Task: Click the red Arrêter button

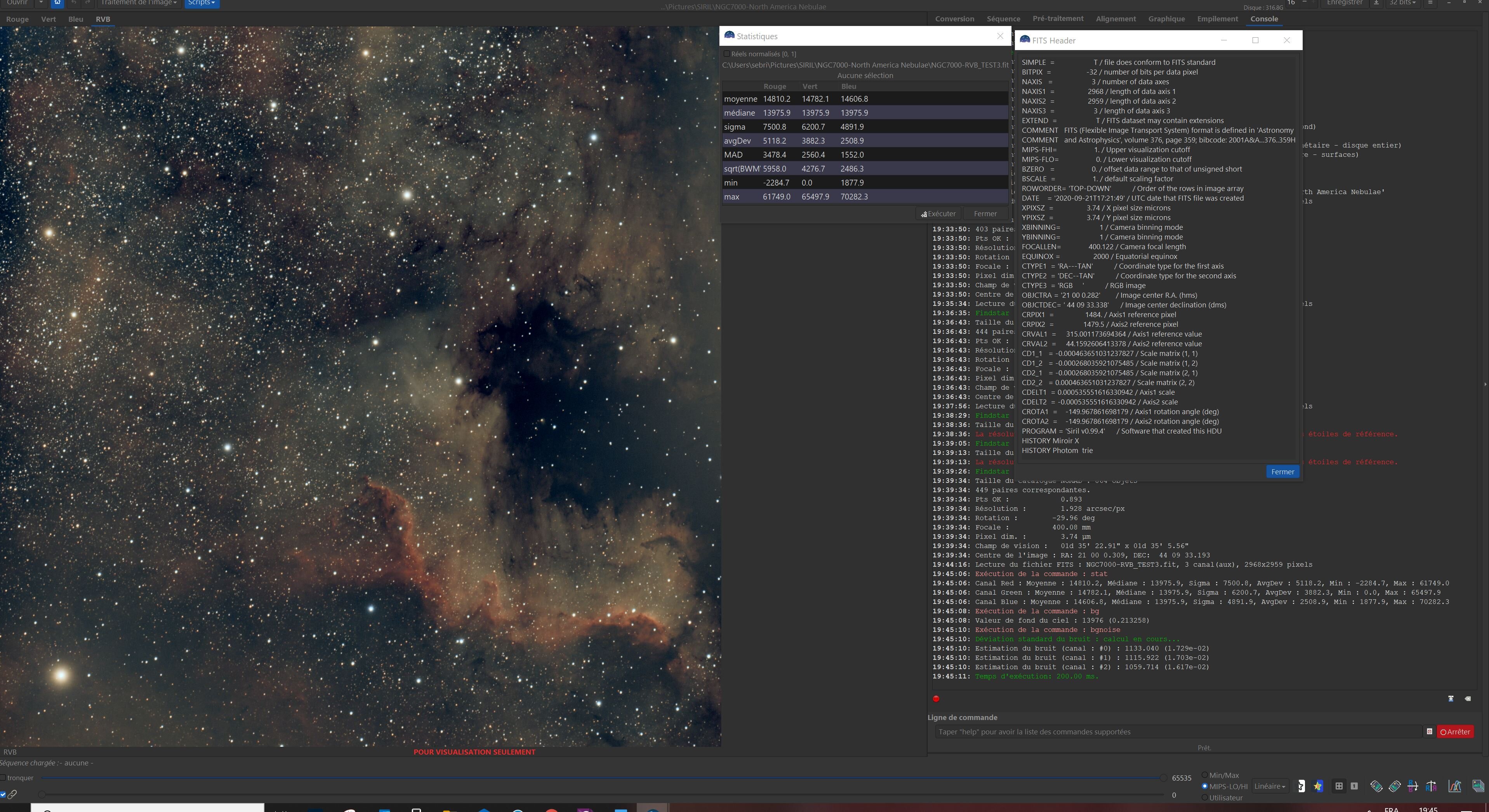Action: 1455,732
